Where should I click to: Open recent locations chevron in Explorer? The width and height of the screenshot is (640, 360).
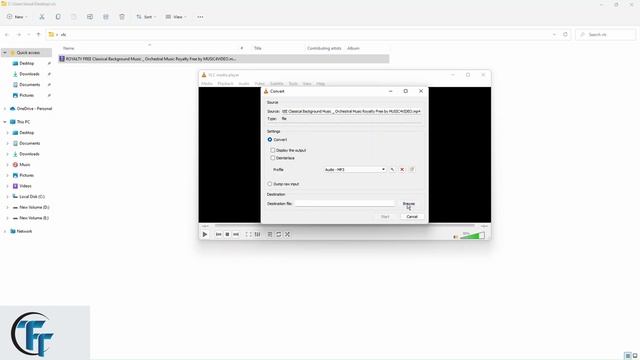29,35
